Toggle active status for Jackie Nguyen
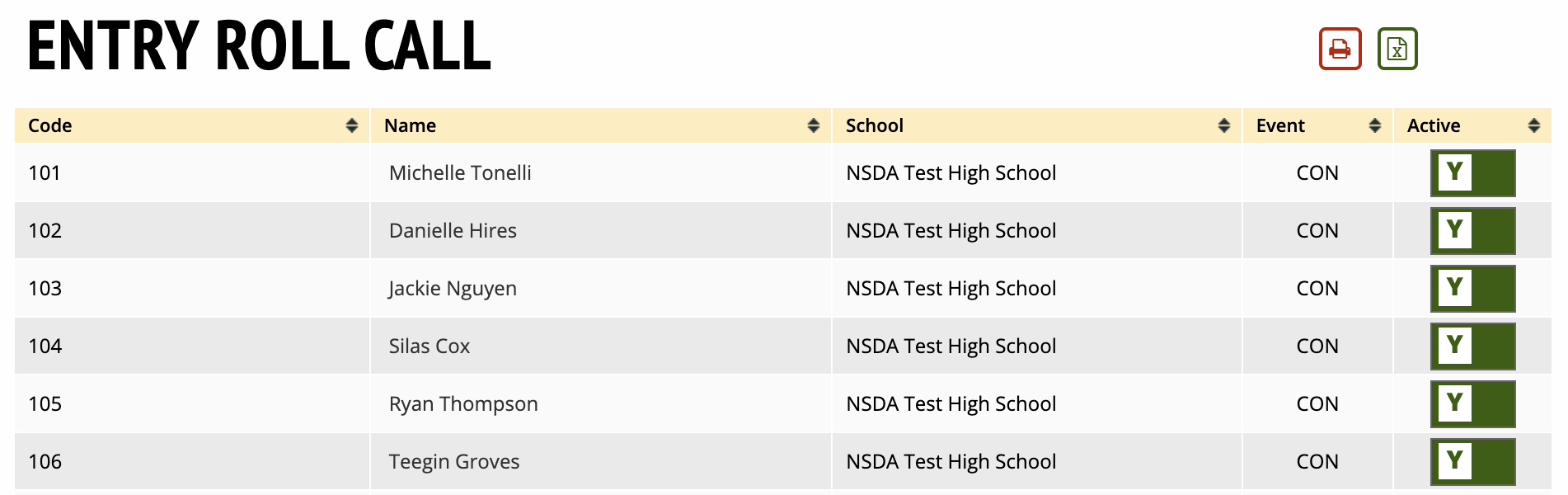 click(x=1472, y=289)
